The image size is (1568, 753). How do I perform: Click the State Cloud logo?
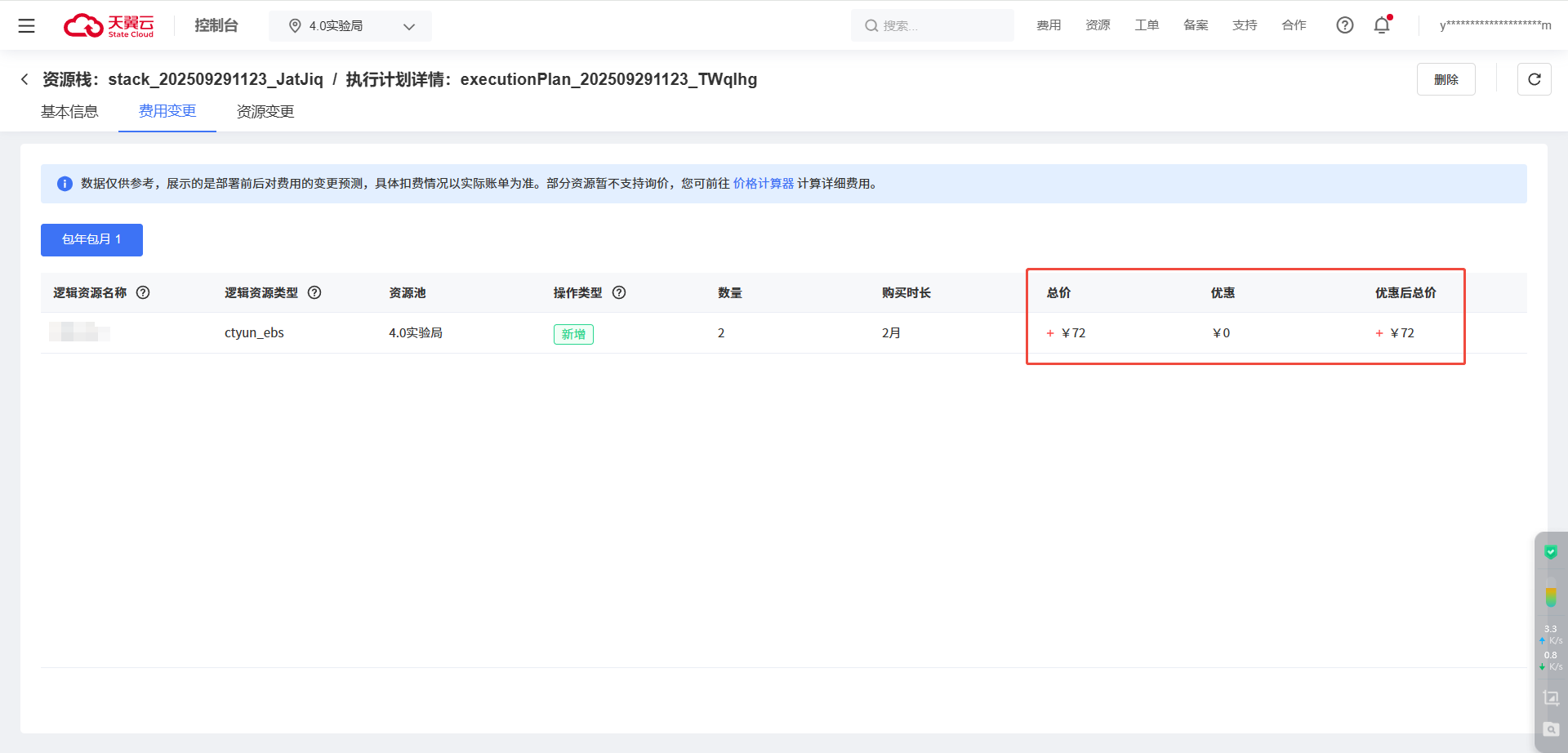pos(109,26)
